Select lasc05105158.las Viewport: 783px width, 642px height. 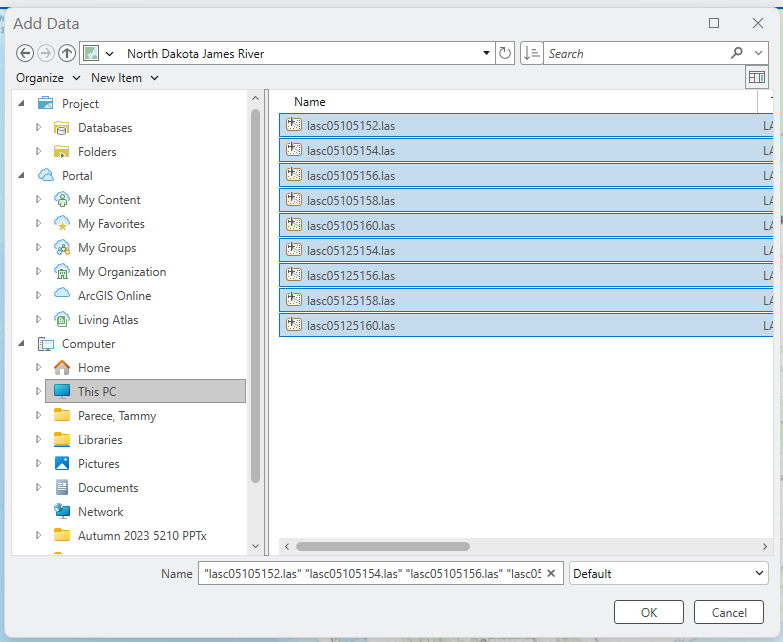(526, 200)
